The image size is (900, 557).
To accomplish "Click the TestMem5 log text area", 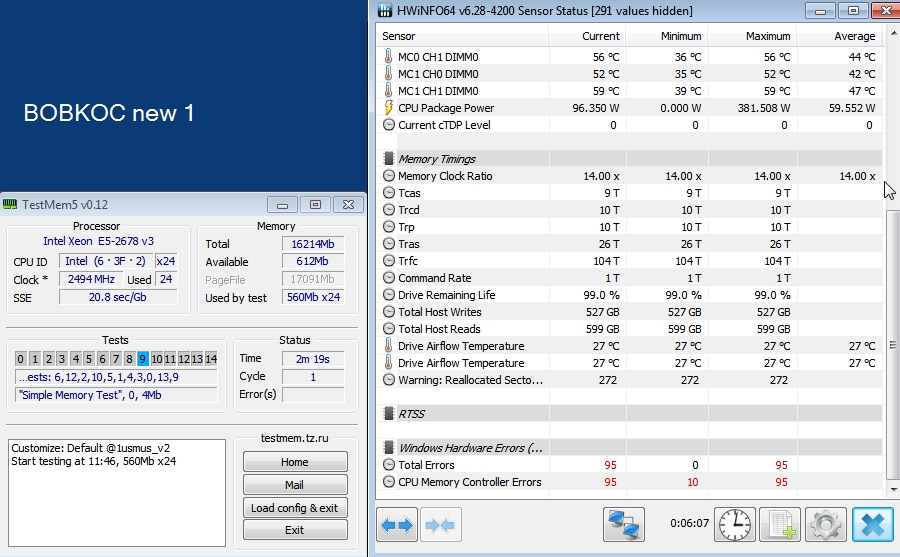I will pyautogui.click(x=117, y=493).
